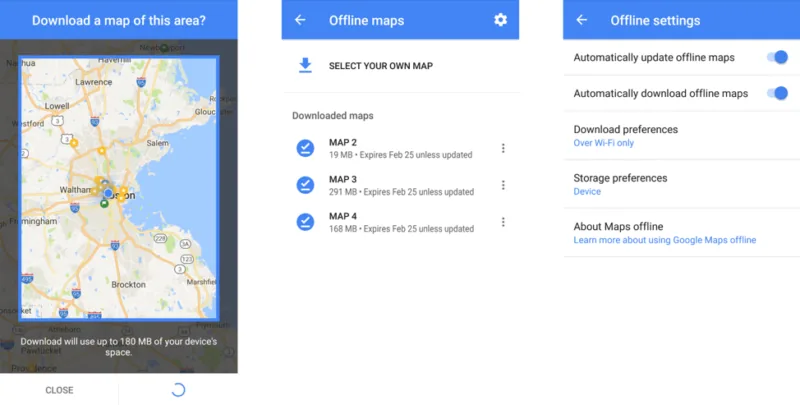Viewport: 800px width, 405px height.
Task: Tap the Over Wi-Fi only value
Action: tap(604, 143)
